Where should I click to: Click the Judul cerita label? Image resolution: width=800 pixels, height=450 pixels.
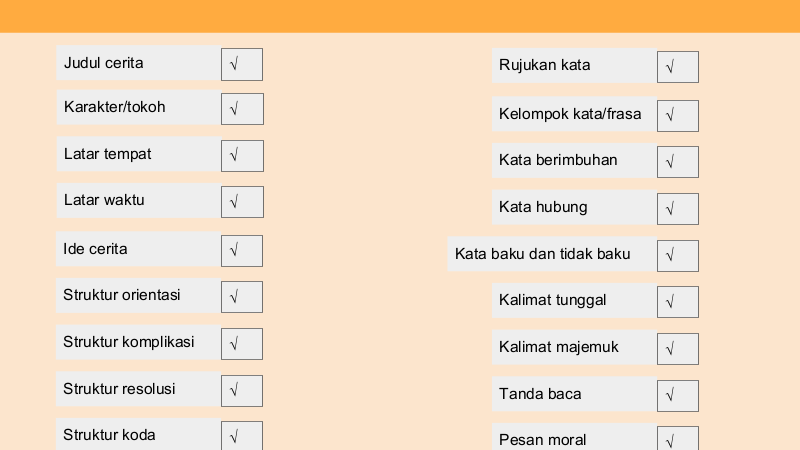point(104,63)
